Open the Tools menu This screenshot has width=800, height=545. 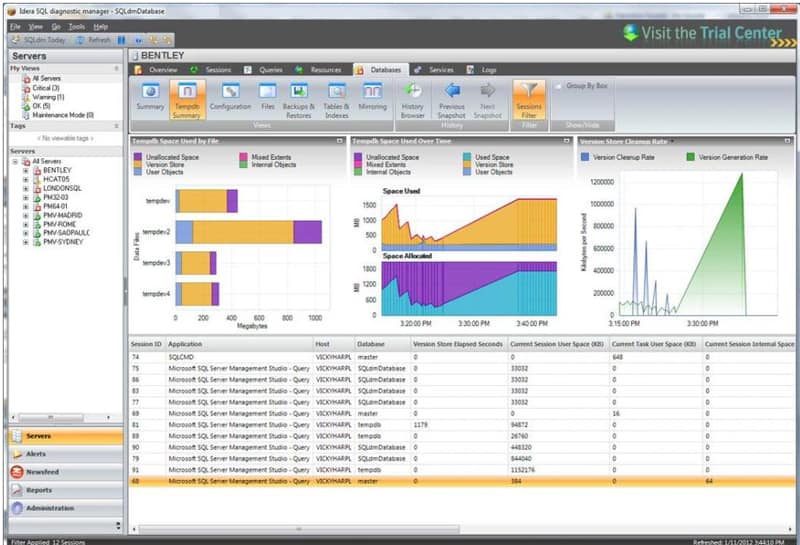coord(77,27)
